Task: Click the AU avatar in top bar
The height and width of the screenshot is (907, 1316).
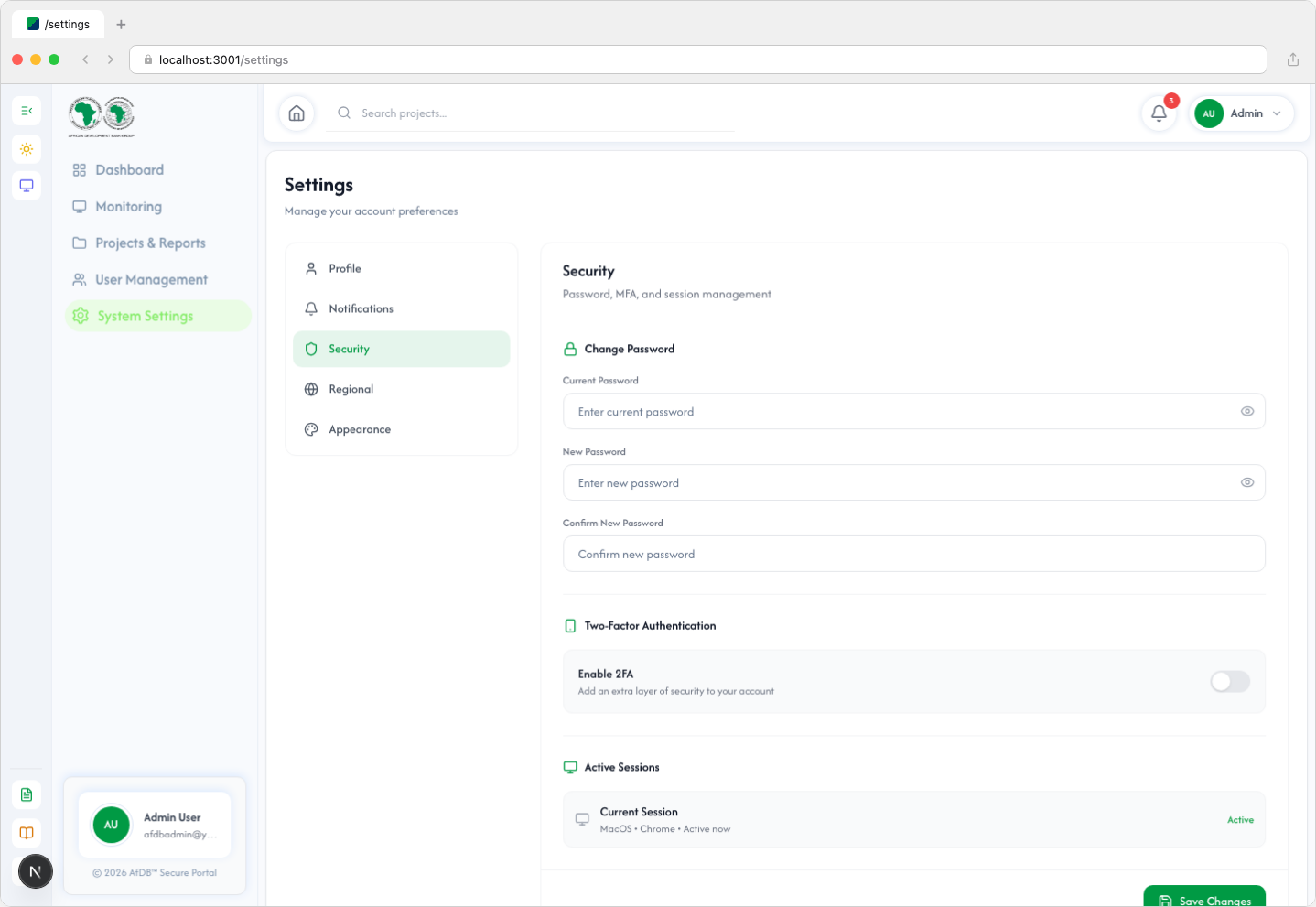Action: [x=1209, y=113]
